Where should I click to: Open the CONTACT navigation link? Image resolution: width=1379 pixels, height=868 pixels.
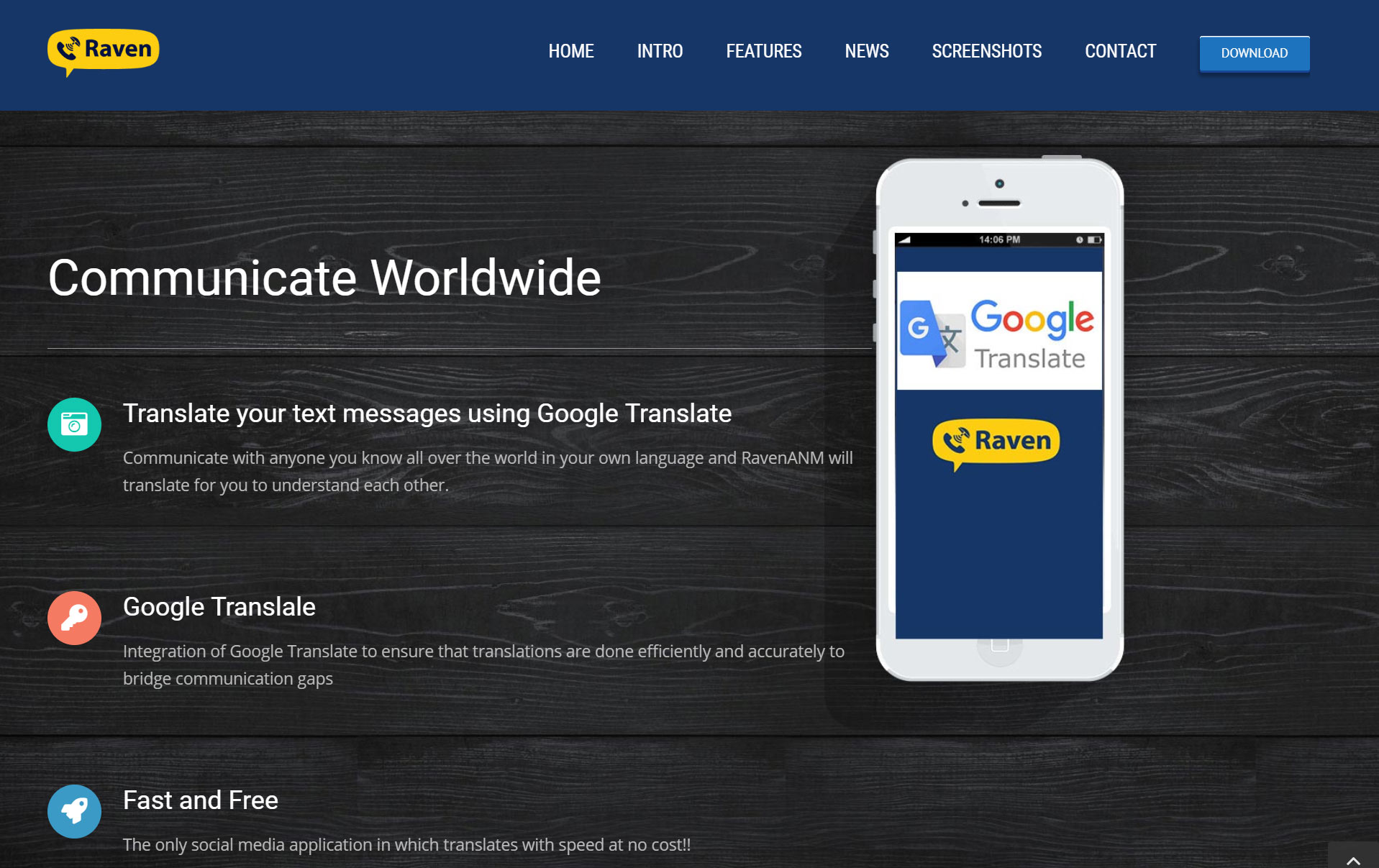pos(1120,52)
